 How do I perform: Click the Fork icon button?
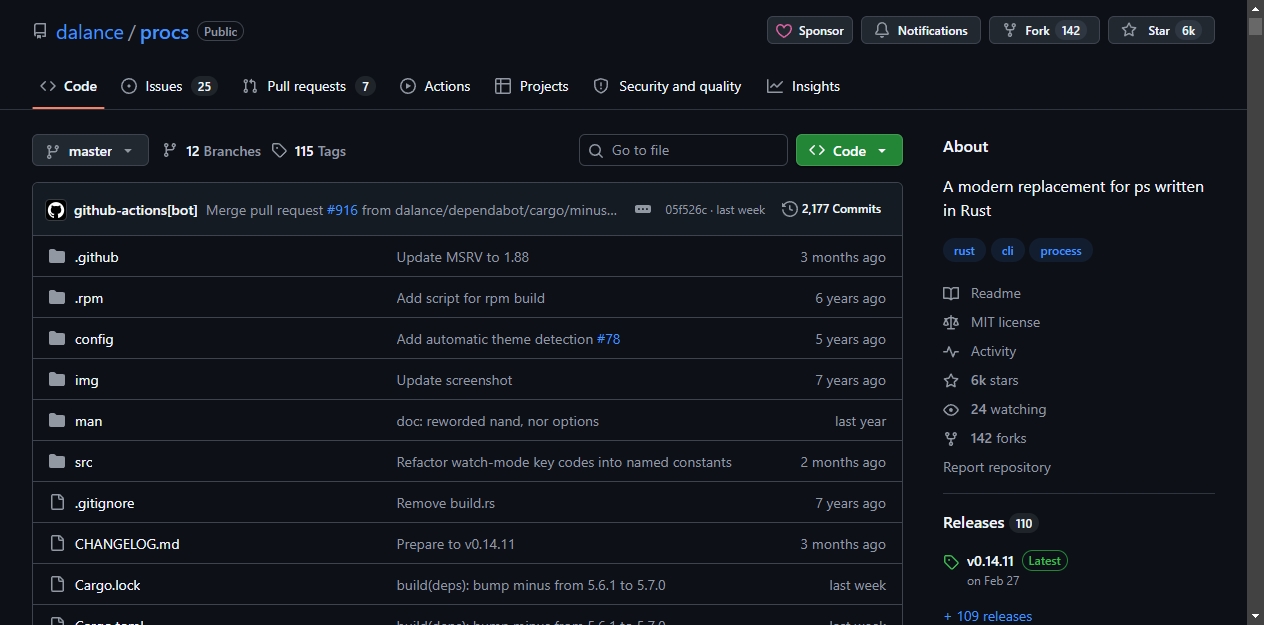tap(1009, 31)
